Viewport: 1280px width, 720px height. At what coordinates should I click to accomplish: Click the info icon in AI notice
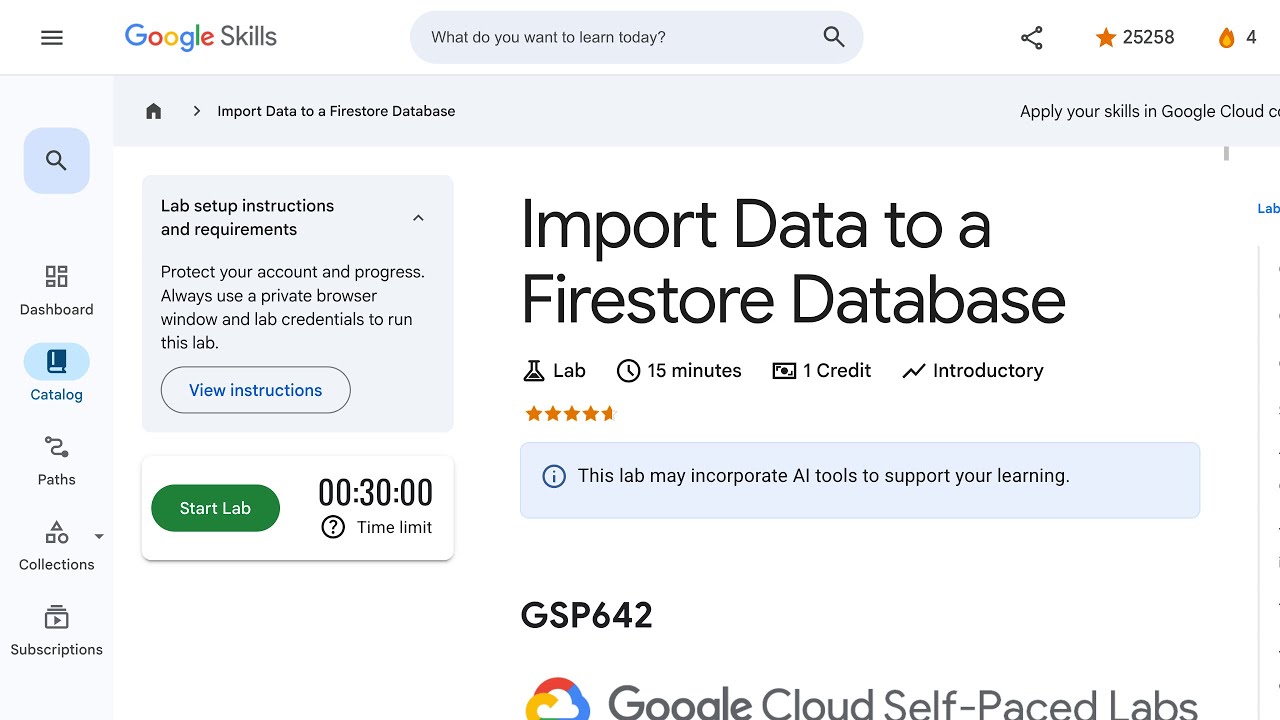pyautogui.click(x=554, y=476)
